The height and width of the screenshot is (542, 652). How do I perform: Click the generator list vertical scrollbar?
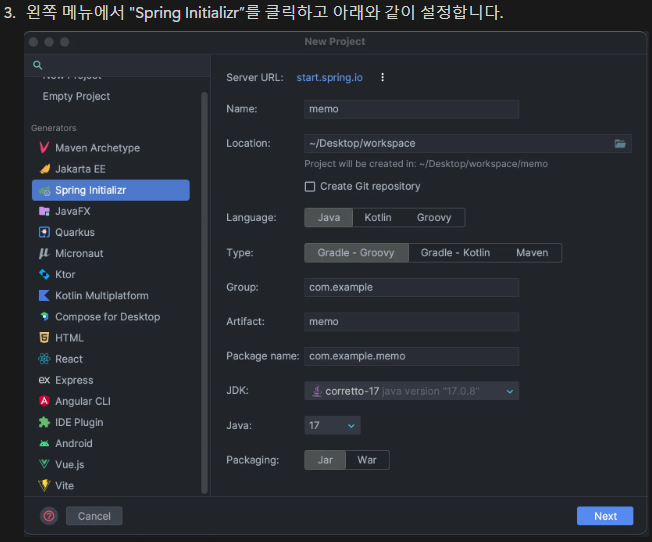(204, 293)
